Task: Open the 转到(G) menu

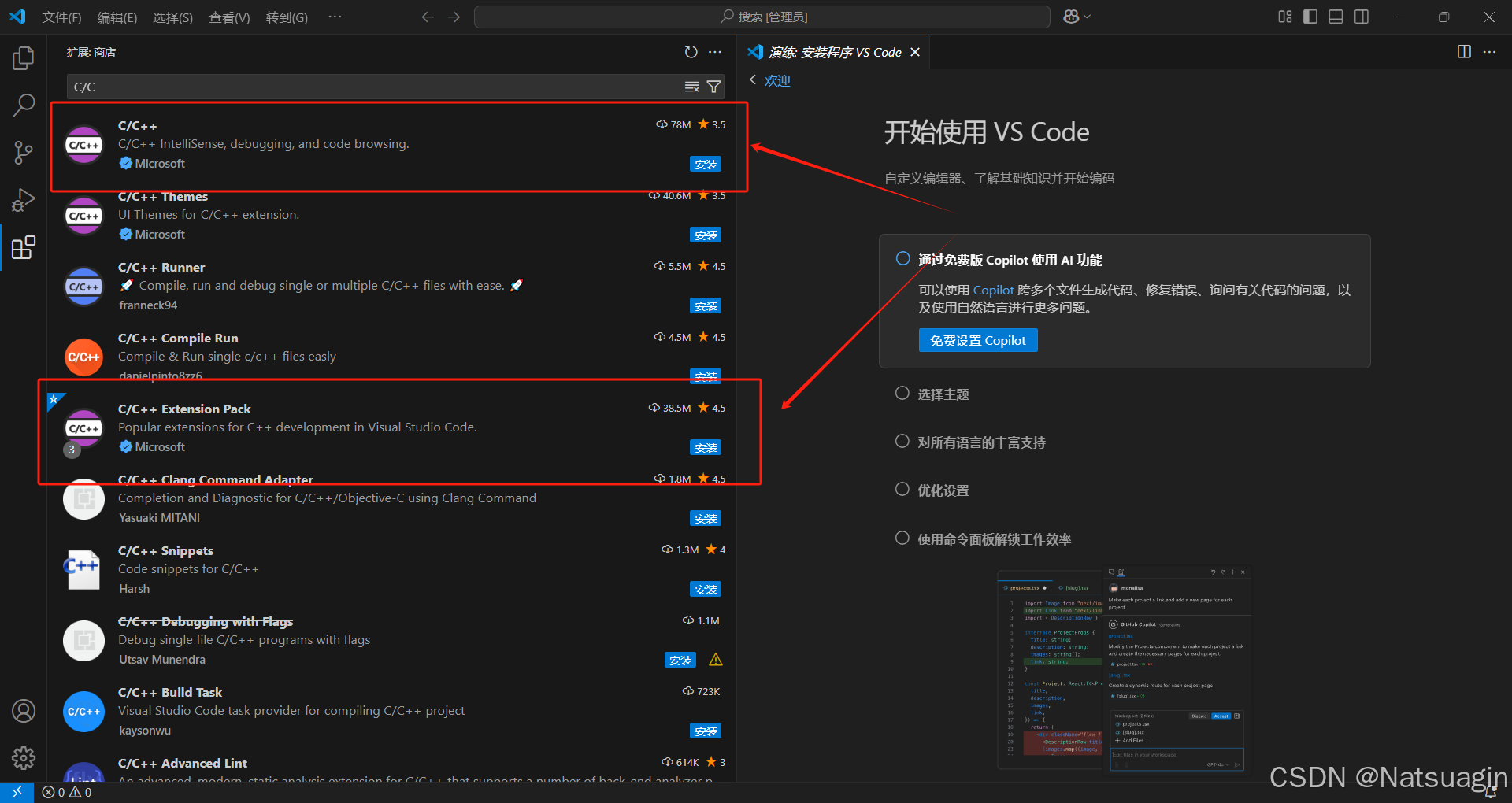Action: click(x=287, y=17)
